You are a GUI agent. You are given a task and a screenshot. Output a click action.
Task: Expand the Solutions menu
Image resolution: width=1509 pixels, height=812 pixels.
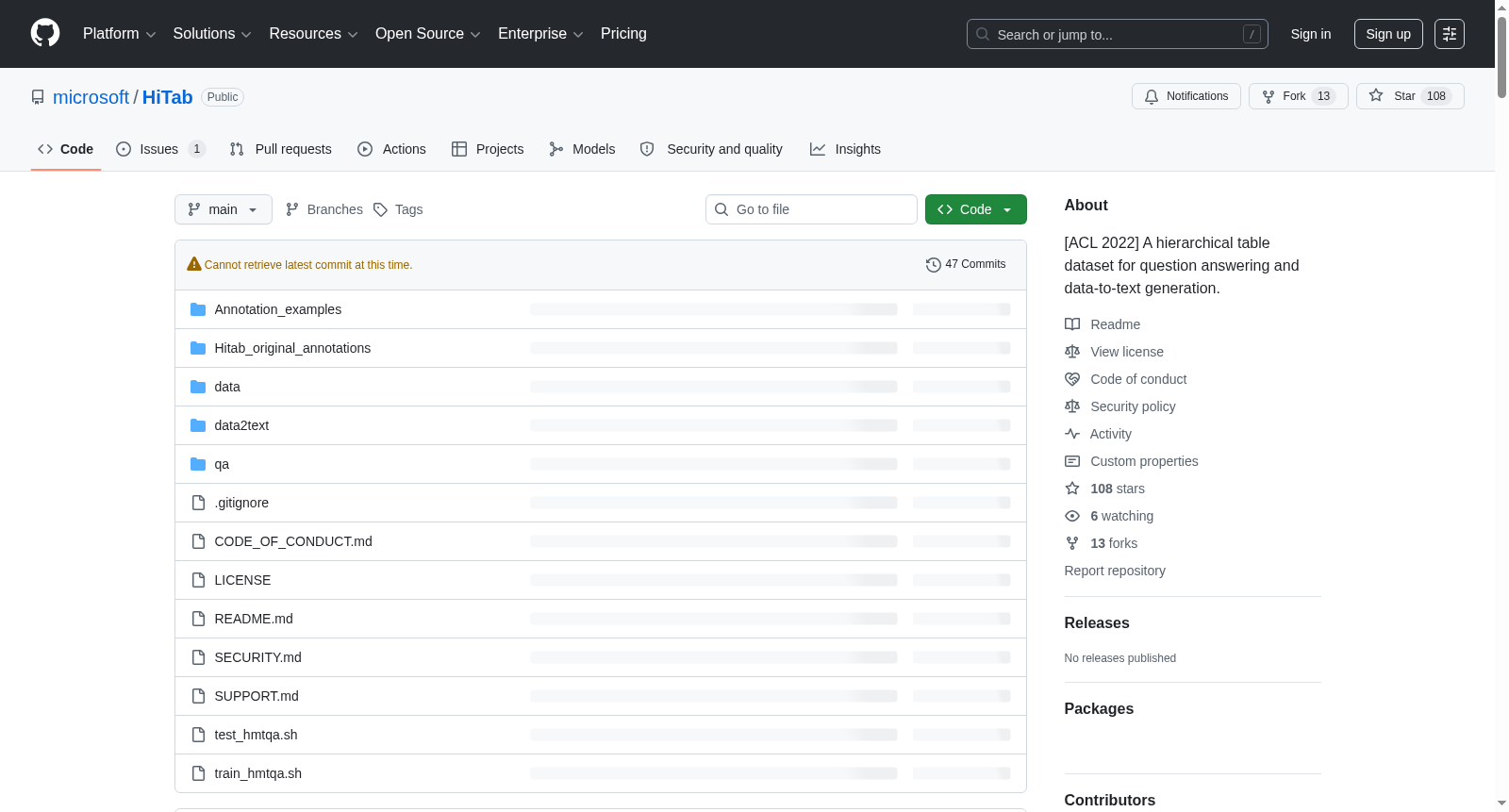coord(212,34)
